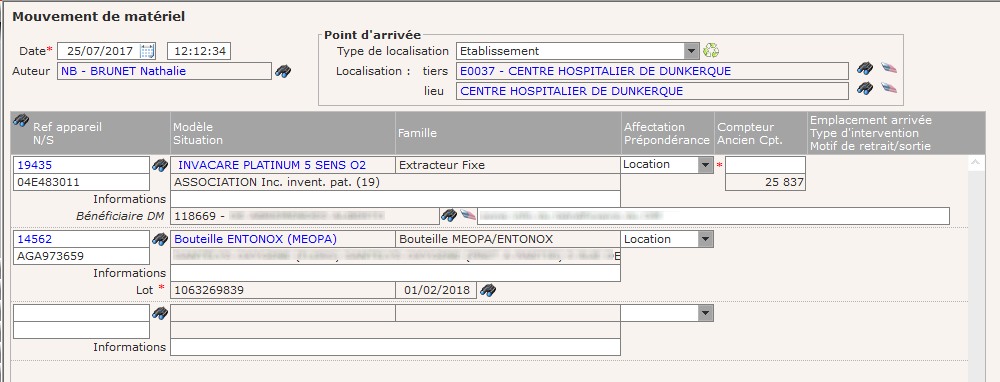Expand the Type de localisation dropdown
1000x382 pixels.
click(691, 51)
